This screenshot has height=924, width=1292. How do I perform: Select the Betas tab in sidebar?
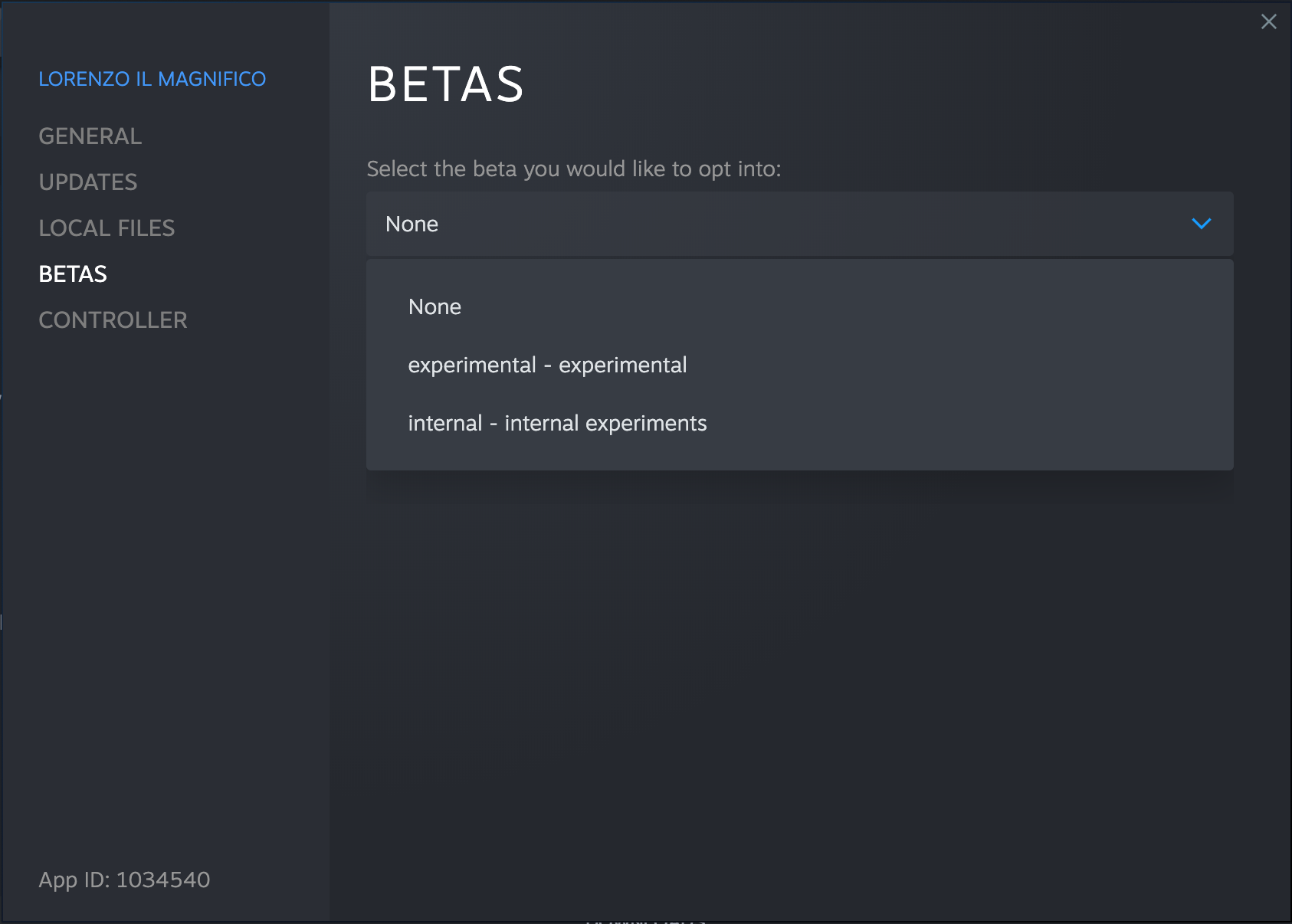pos(73,274)
